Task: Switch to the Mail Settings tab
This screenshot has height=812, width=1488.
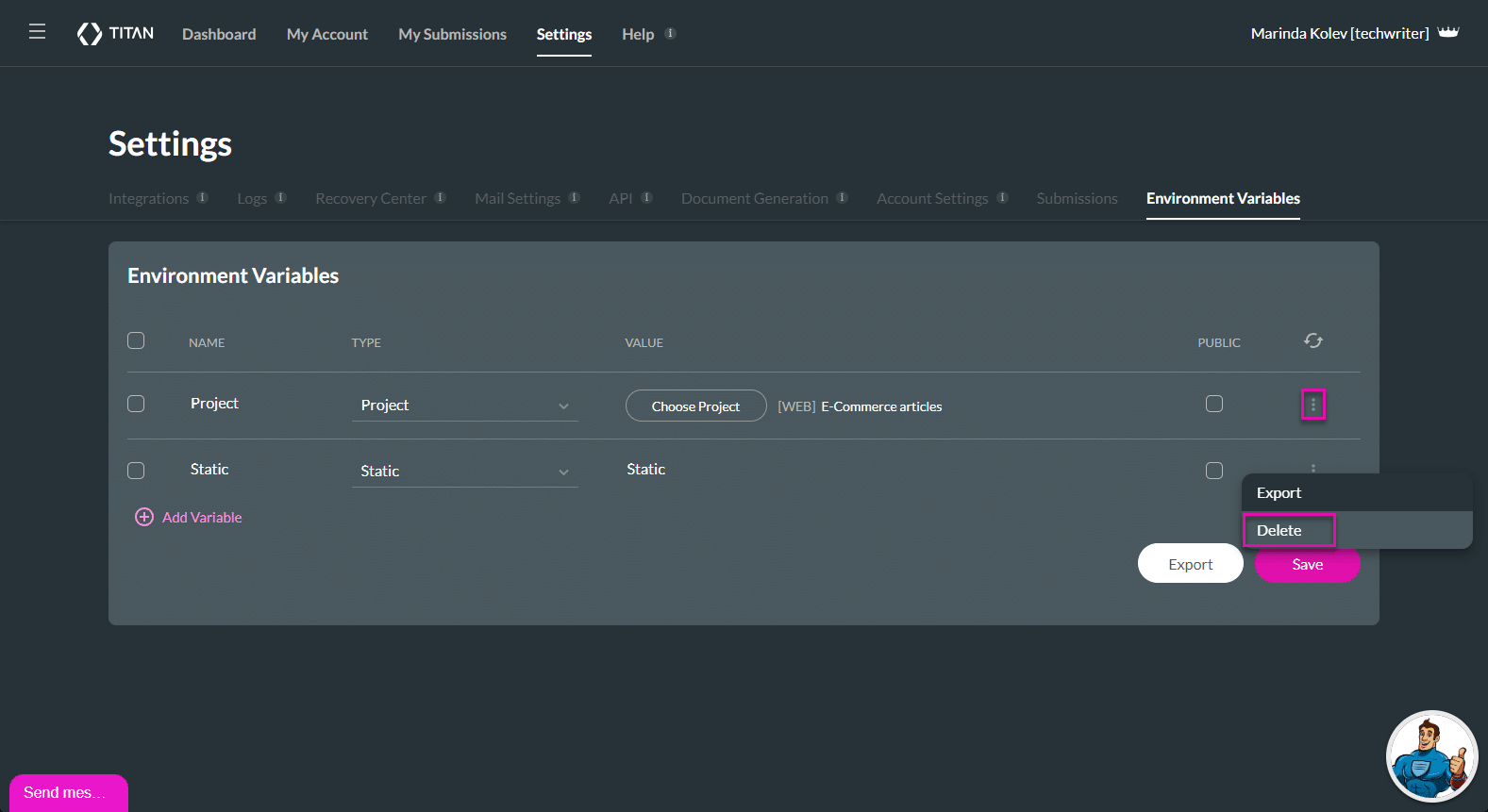Action: pyautogui.click(x=517, y=198)
